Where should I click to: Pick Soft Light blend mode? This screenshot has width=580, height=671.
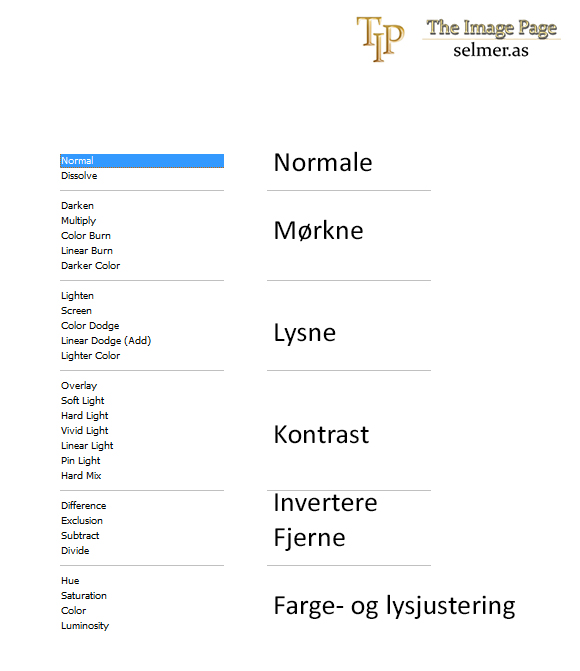point(83,401)
